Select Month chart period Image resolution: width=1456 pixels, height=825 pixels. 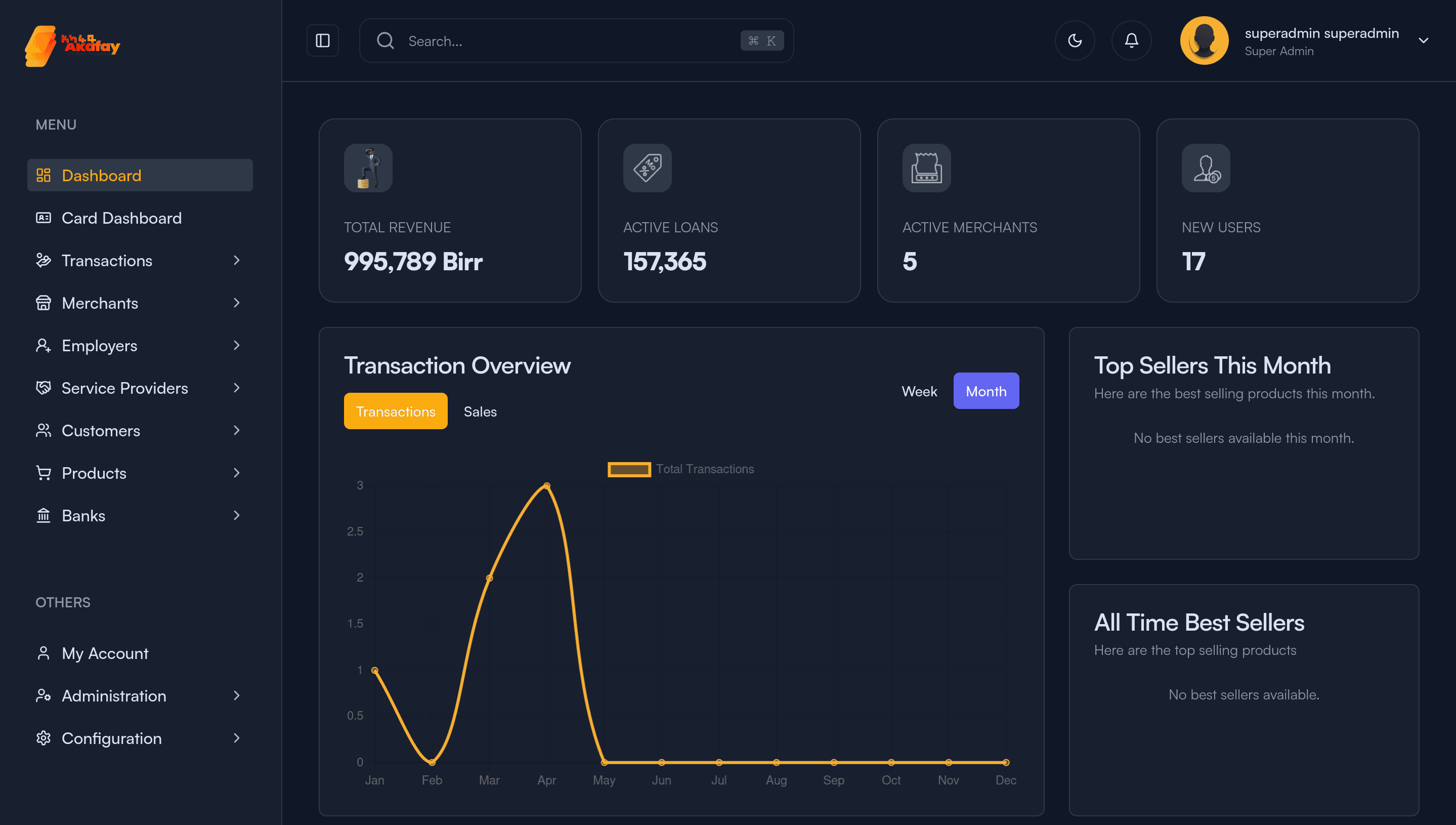(986, 391)
